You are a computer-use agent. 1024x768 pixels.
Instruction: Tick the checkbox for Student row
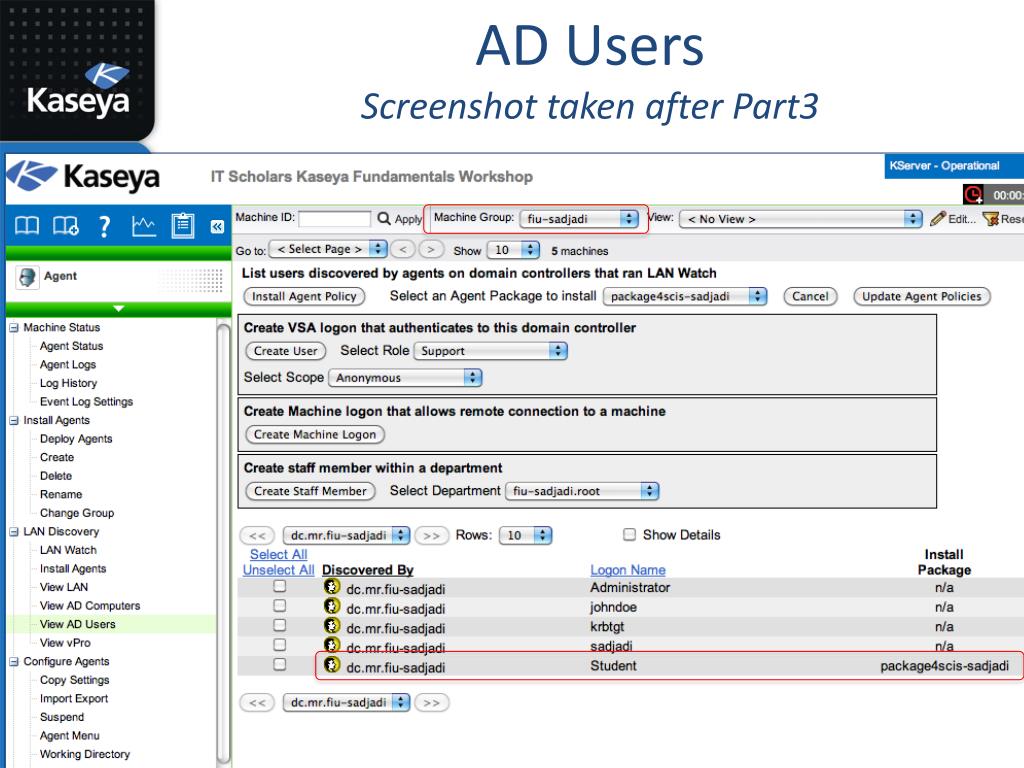(280, 664)
